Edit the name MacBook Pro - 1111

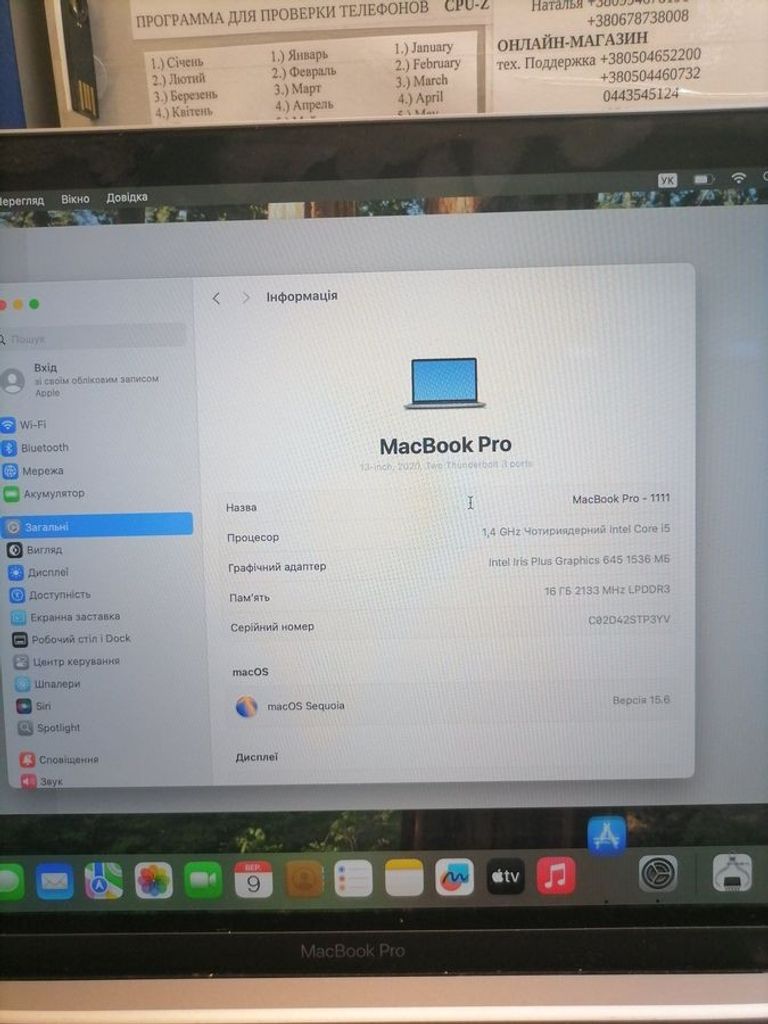[621, 498]
